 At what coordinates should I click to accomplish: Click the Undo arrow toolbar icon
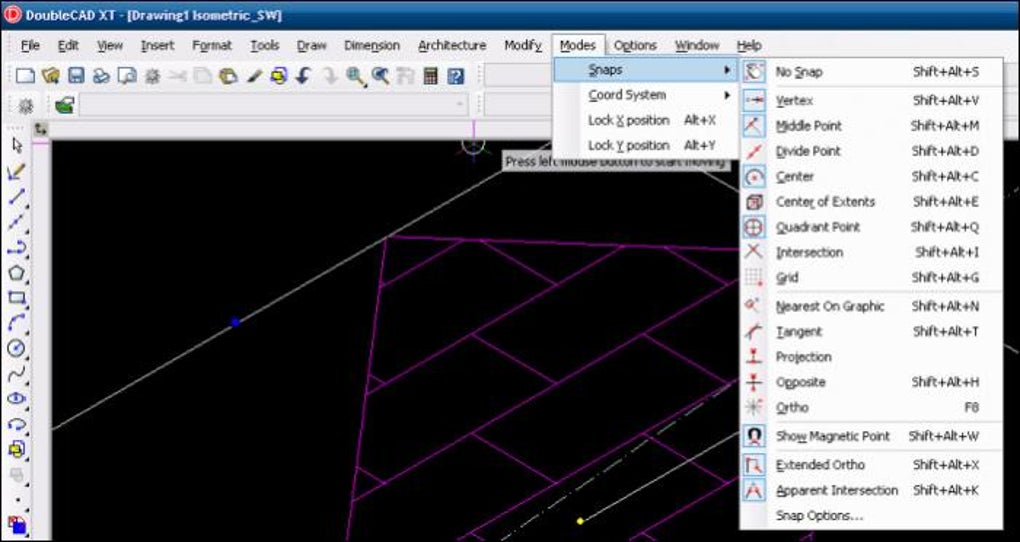tap(303, 75)
